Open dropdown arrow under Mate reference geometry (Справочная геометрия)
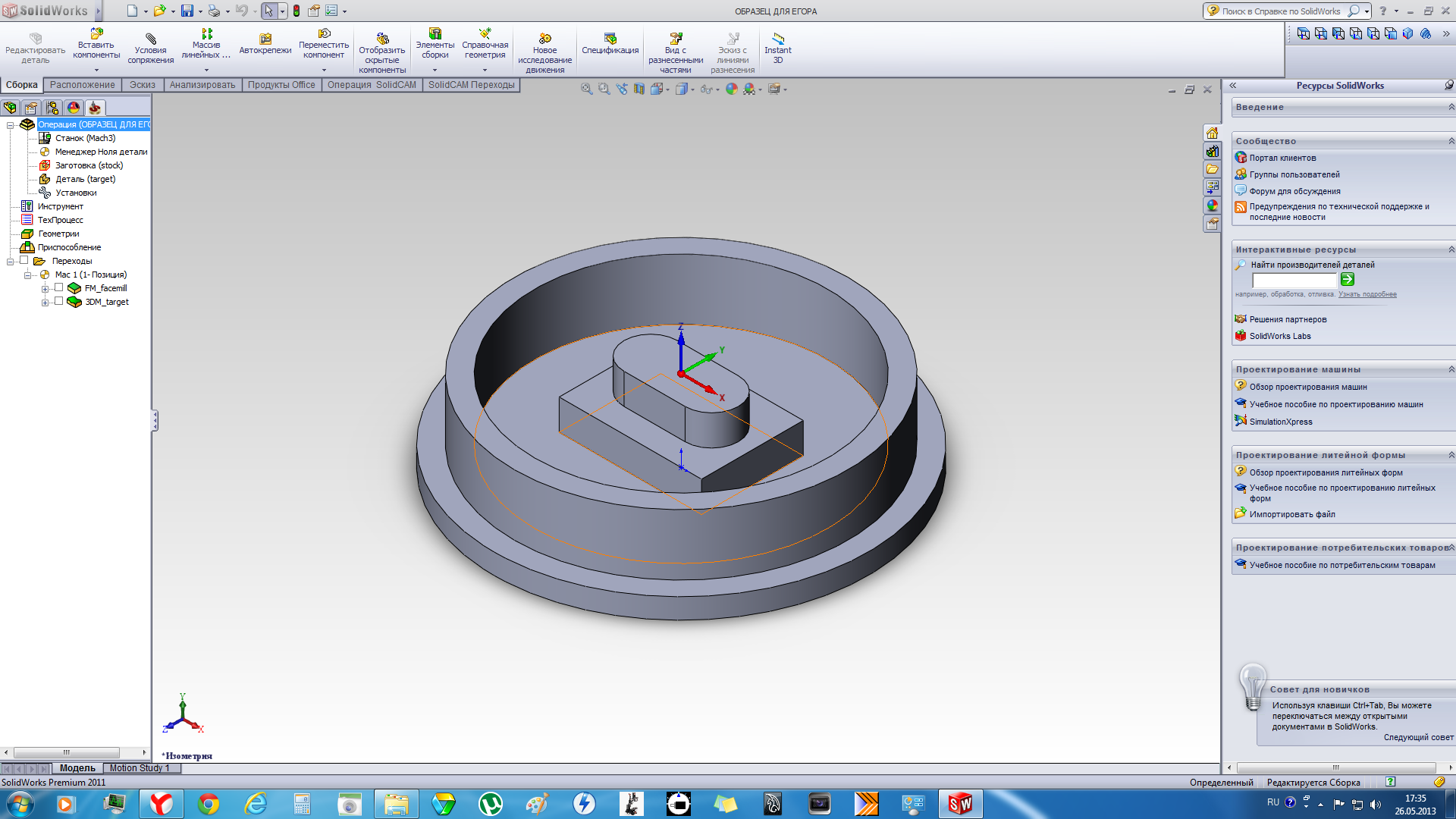 485,70
